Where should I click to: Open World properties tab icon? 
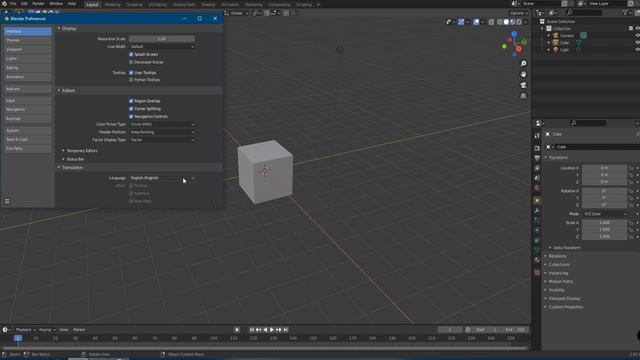coord(537,188)
